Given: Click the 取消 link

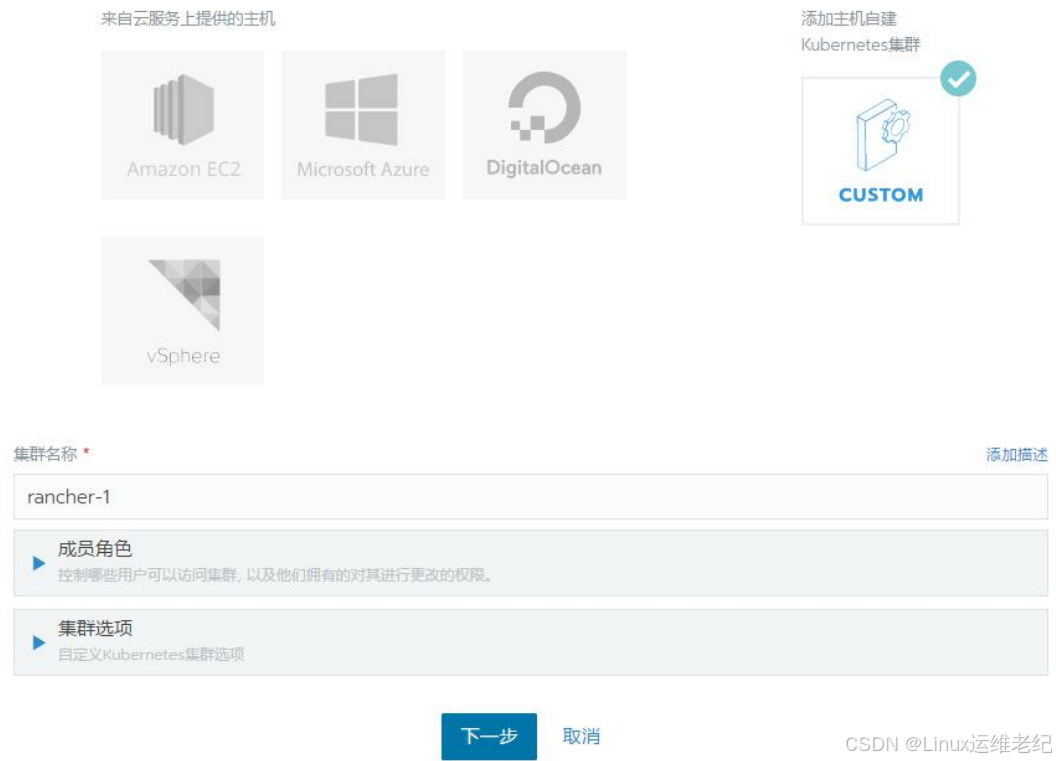Looking at the screenshot, I should click(x=581, y=736).
